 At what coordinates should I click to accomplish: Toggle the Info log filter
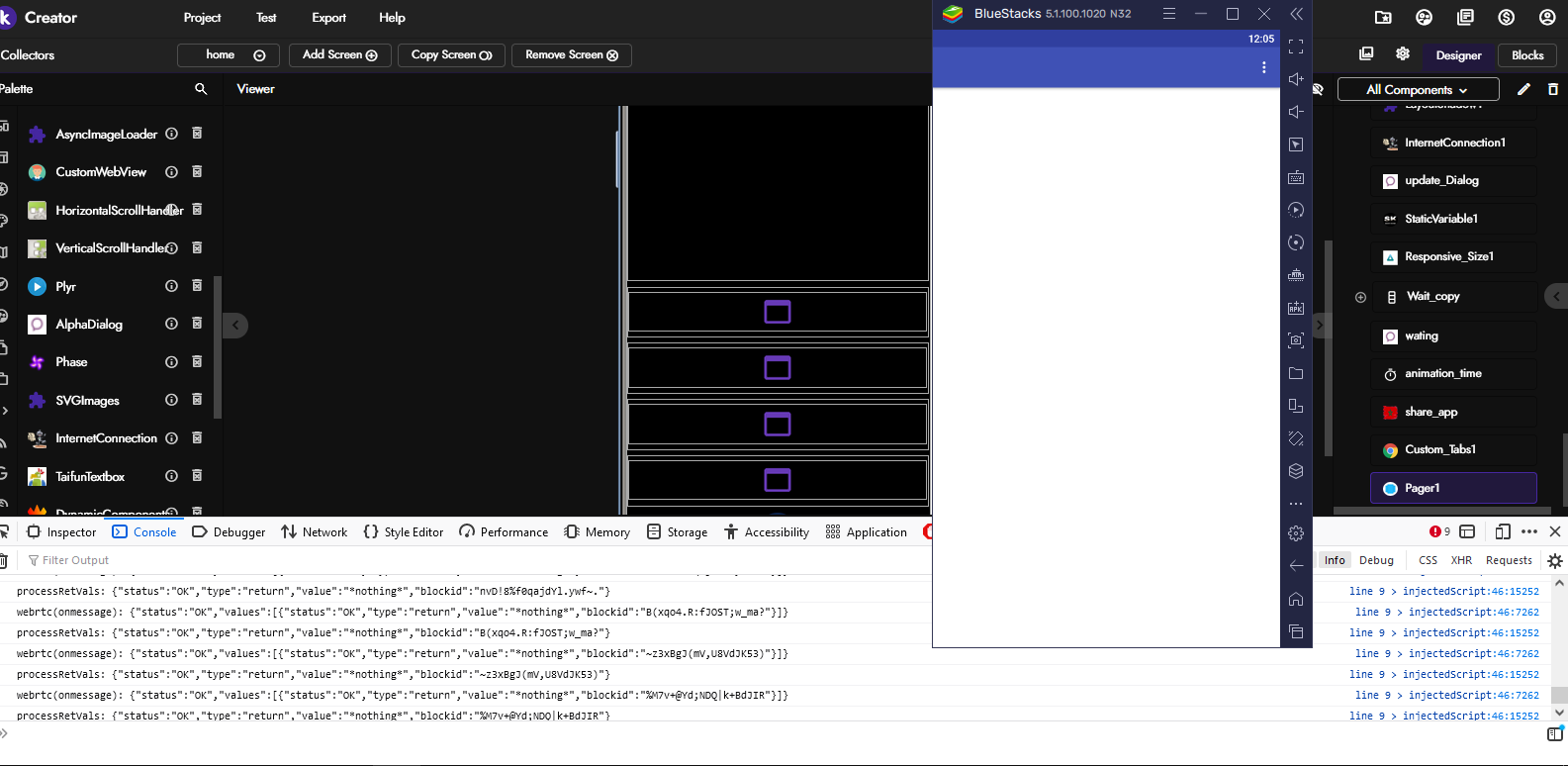click(1335, 560)
